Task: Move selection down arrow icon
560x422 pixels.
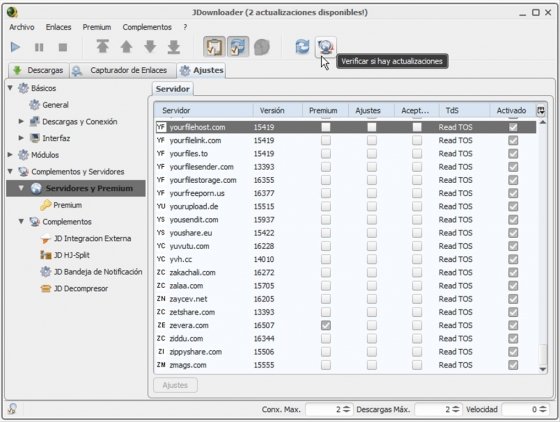Action: (150, 47)
